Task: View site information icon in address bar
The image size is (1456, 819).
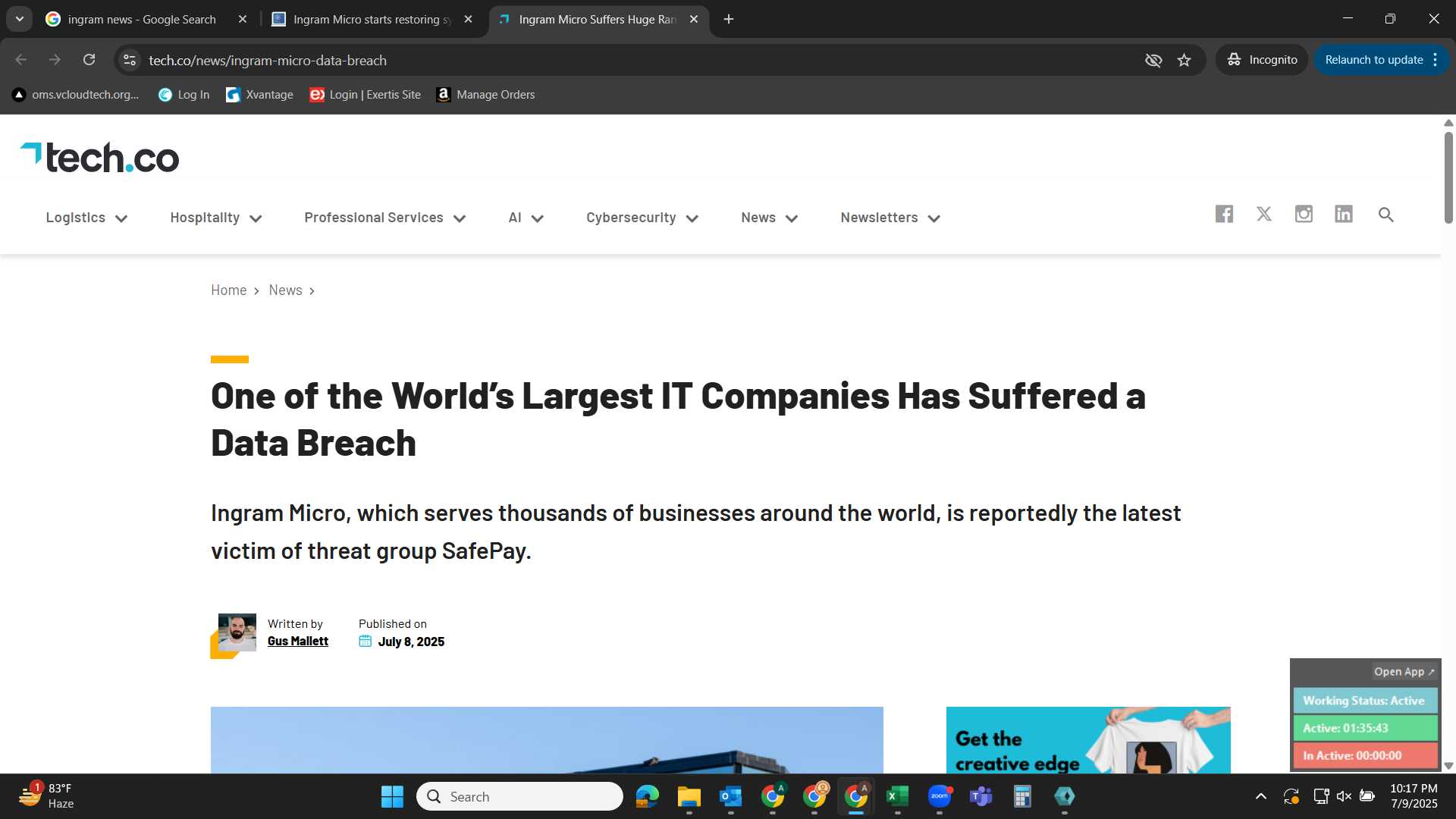Action: point(130,60)
